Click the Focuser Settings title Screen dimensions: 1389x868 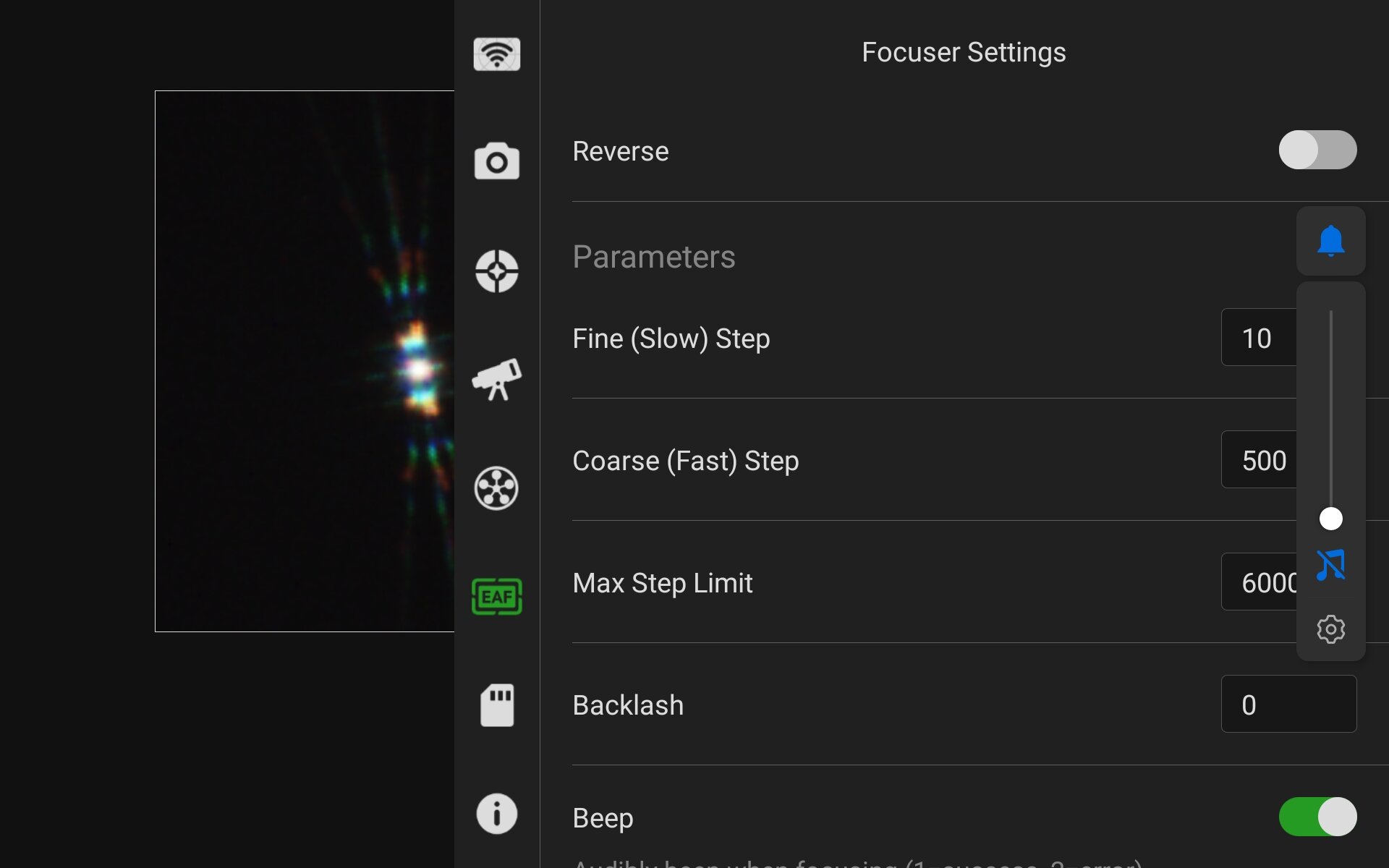click(964, 52)
